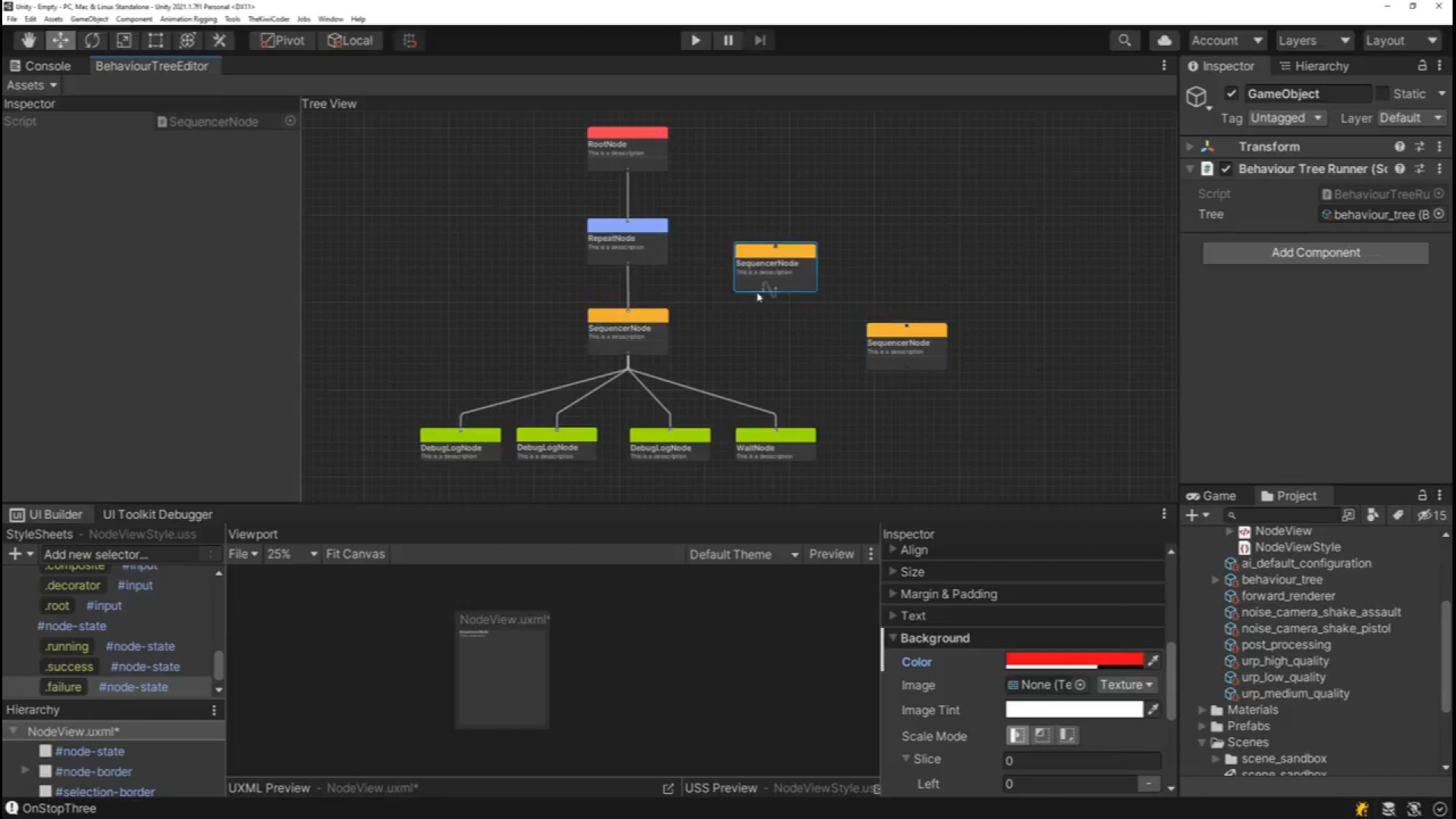The height and width of the screenshot is (819, 1456).
Task: Select the Rotate tool icon
Action: click(x=92, y=40)
